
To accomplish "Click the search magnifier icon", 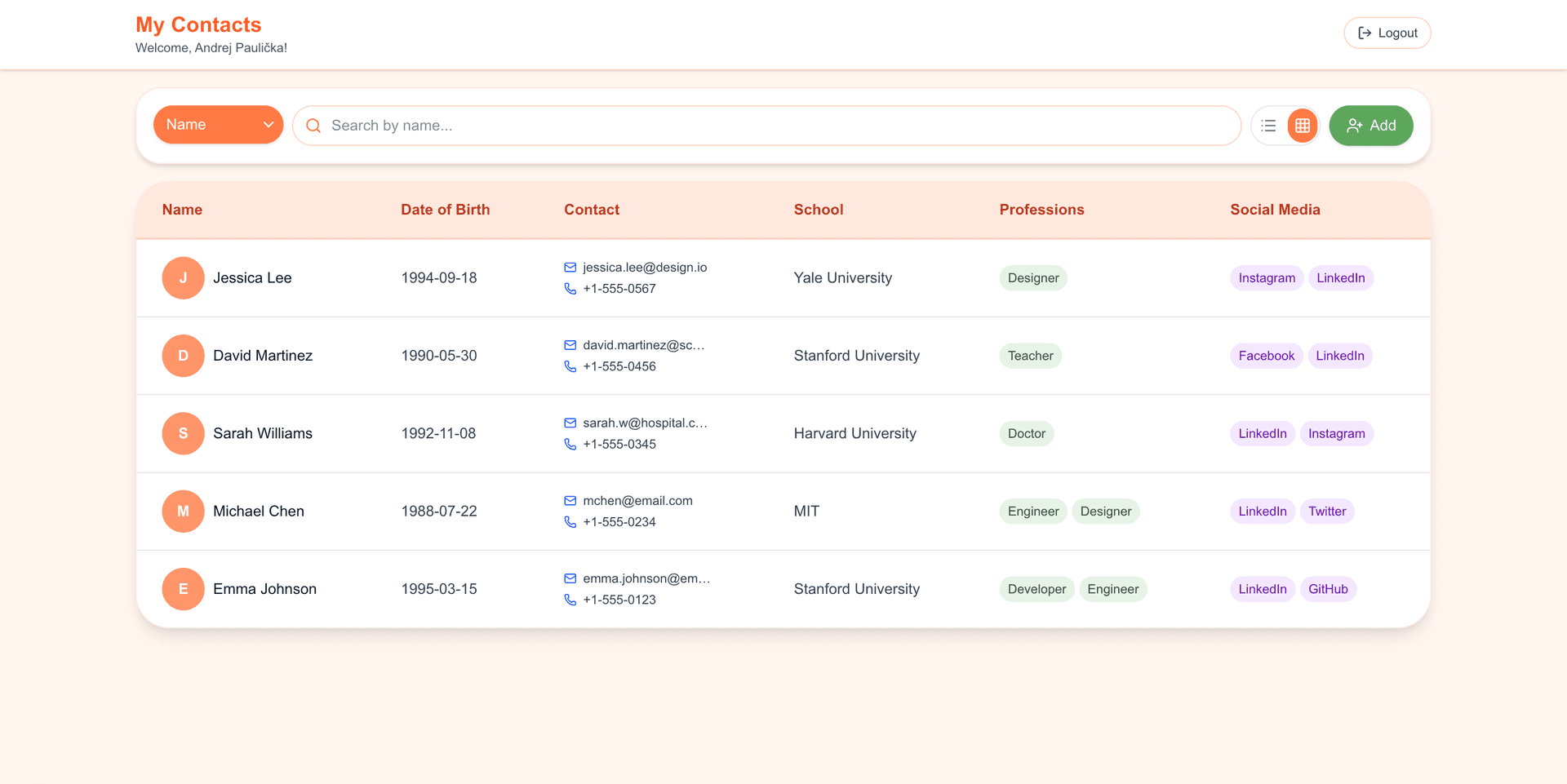I will click(x=313, y=126).
